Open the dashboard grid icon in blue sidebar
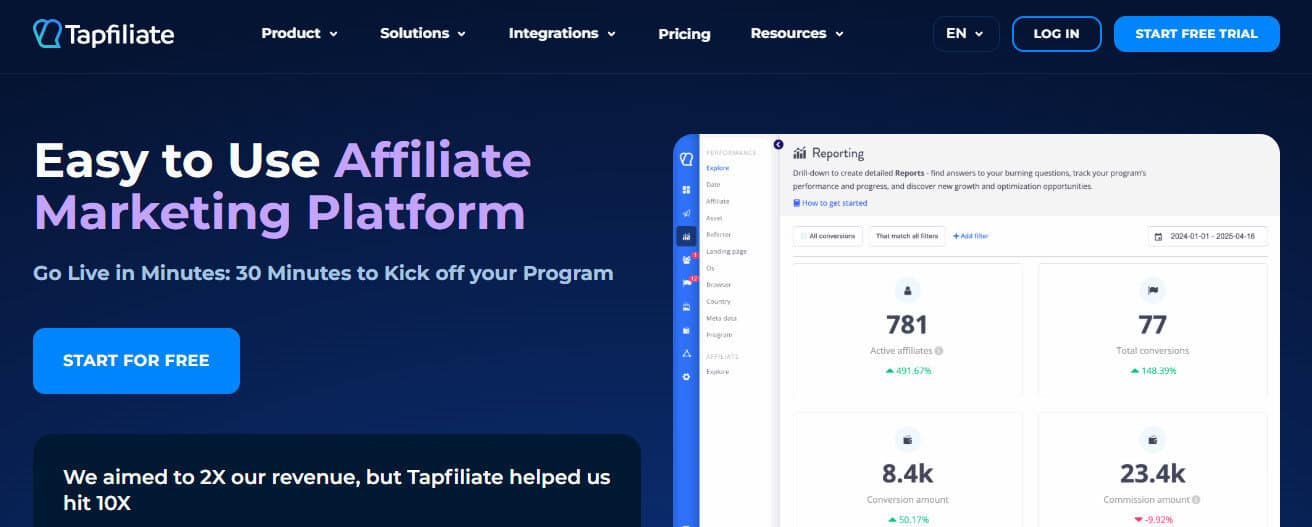 pos(686,189)
